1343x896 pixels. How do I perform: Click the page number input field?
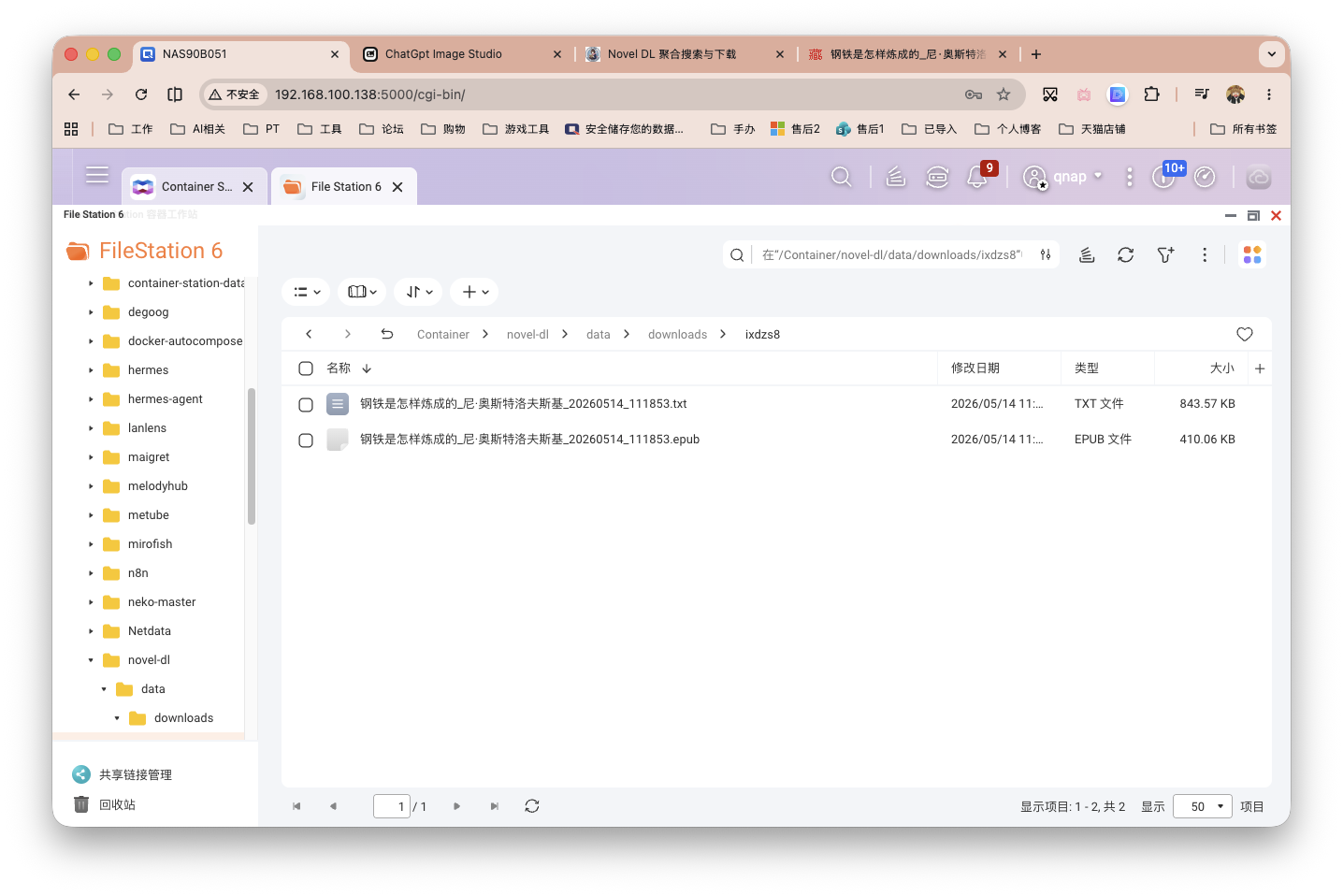[x=392, y=806]
